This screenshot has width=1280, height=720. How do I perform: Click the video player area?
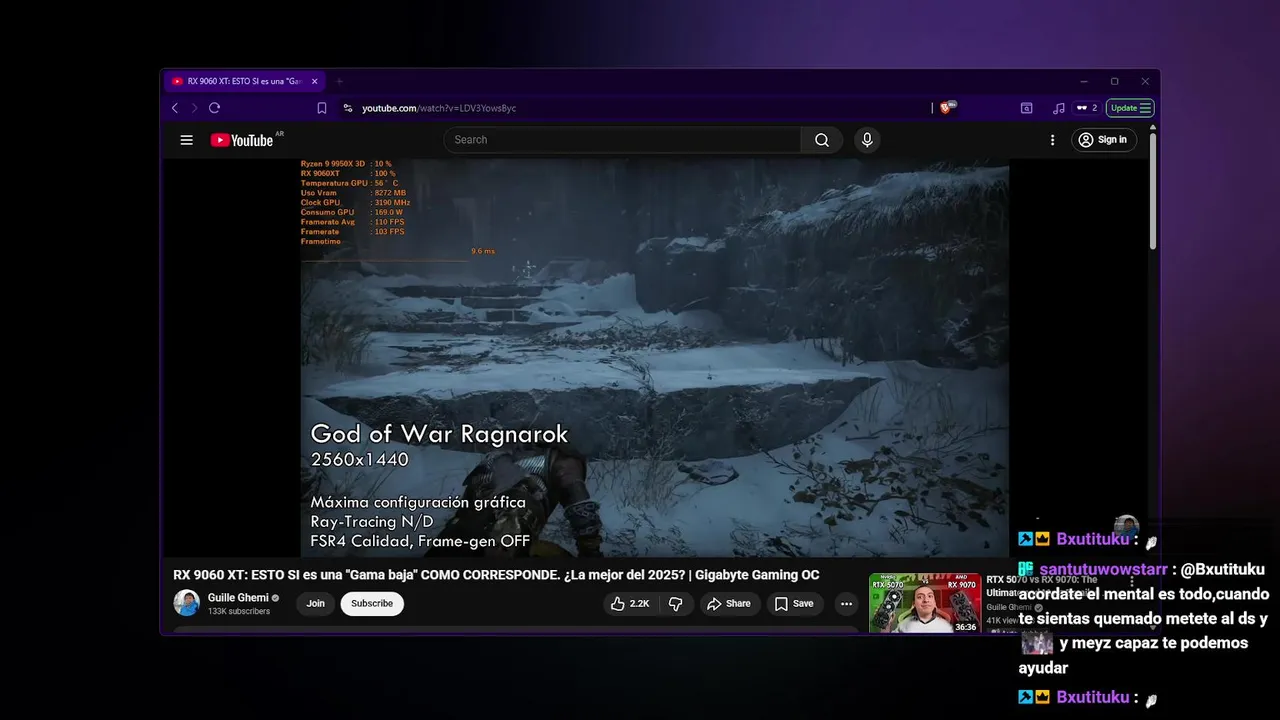point(655,358)
